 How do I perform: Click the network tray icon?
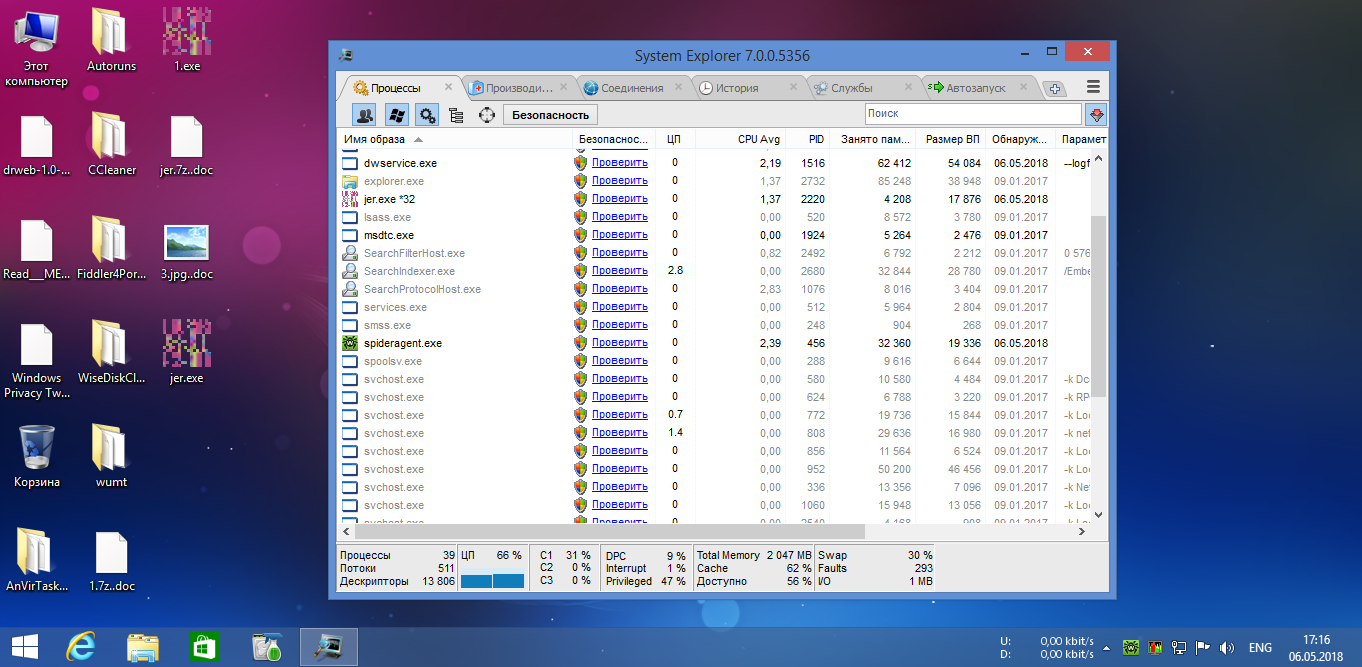pos(1180,647)
